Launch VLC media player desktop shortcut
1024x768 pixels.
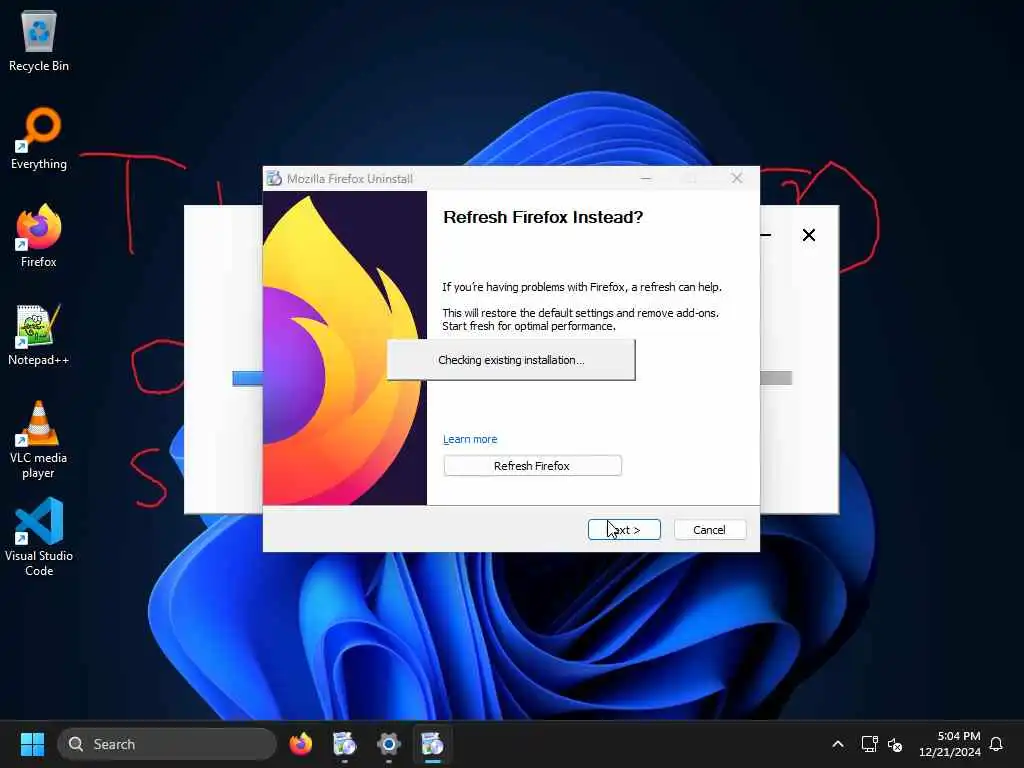(39, 439)
